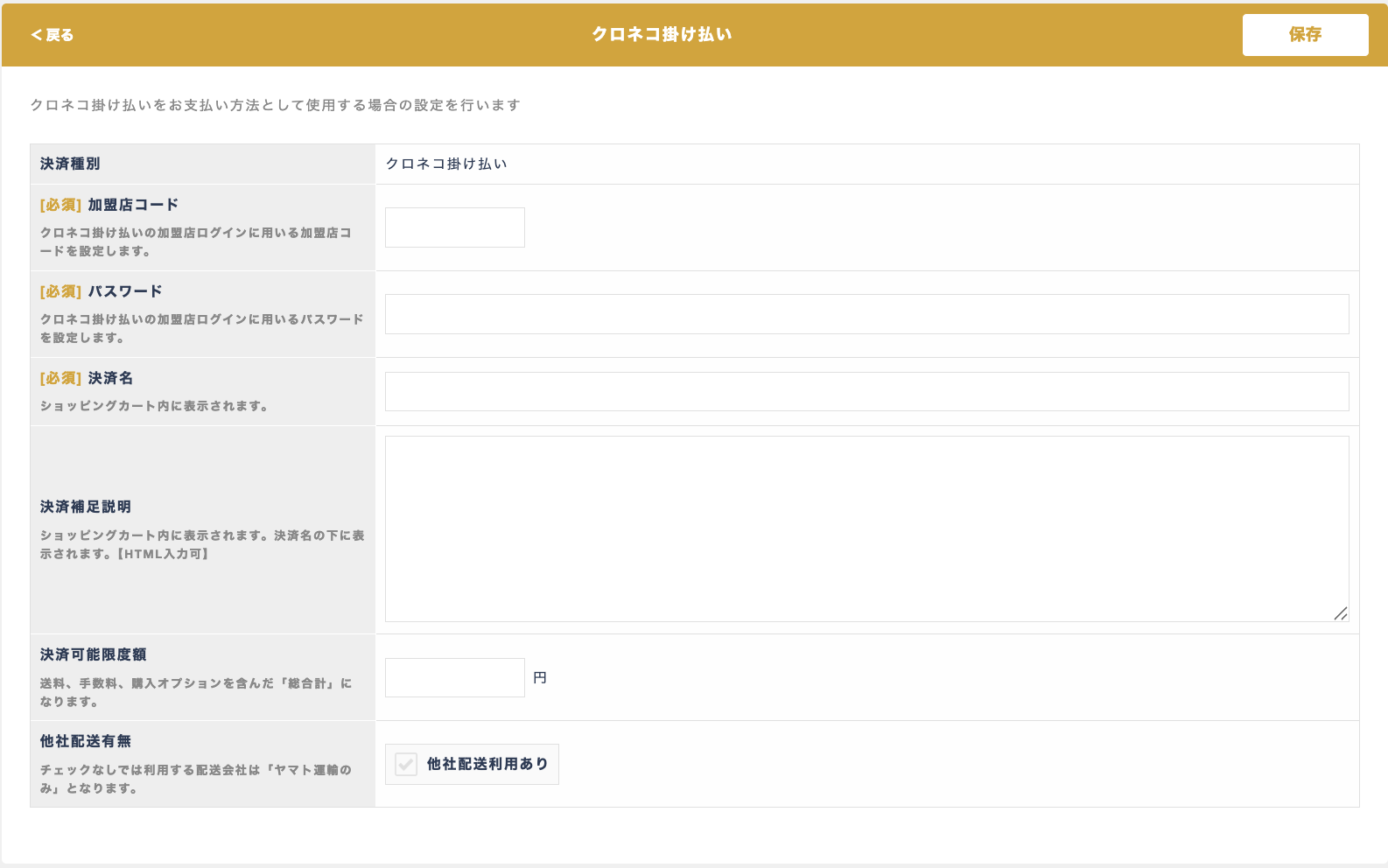The image size is (1388, 868).
Task: Click the 円 unit beside limit field
Action: [x=540, y=678]
